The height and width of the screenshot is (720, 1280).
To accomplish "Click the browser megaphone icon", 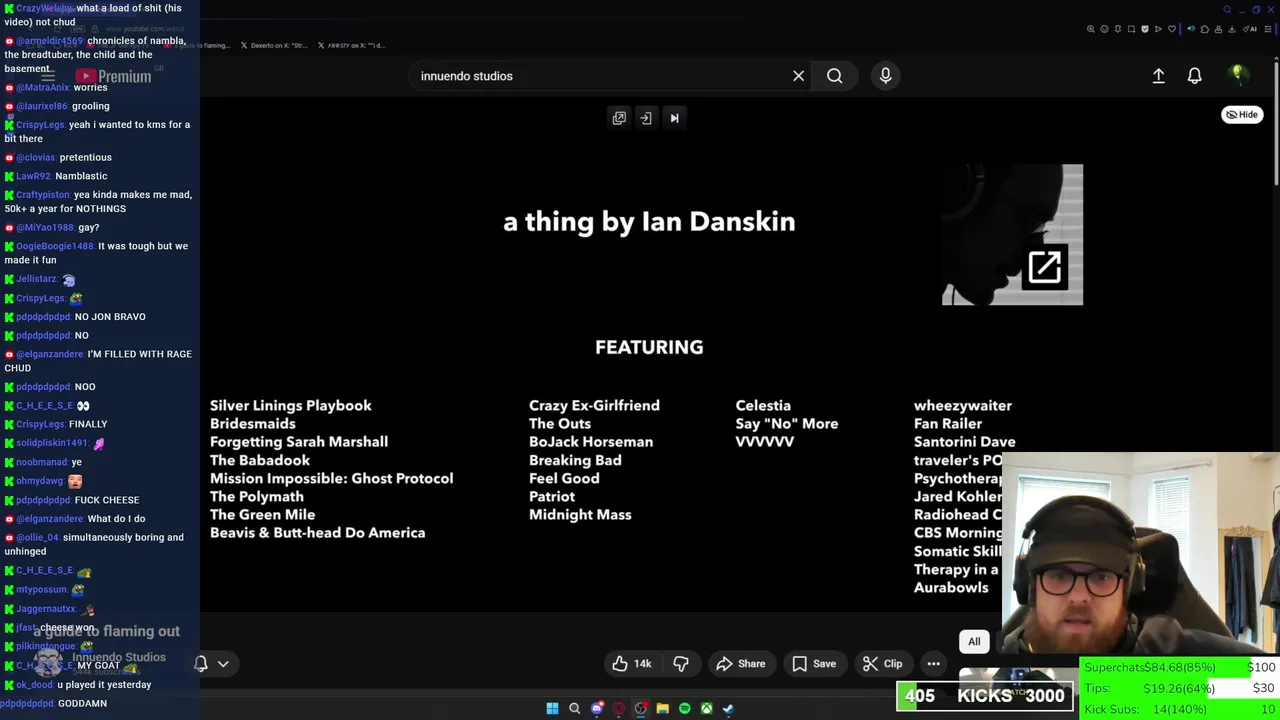I will click(1191, 29).
